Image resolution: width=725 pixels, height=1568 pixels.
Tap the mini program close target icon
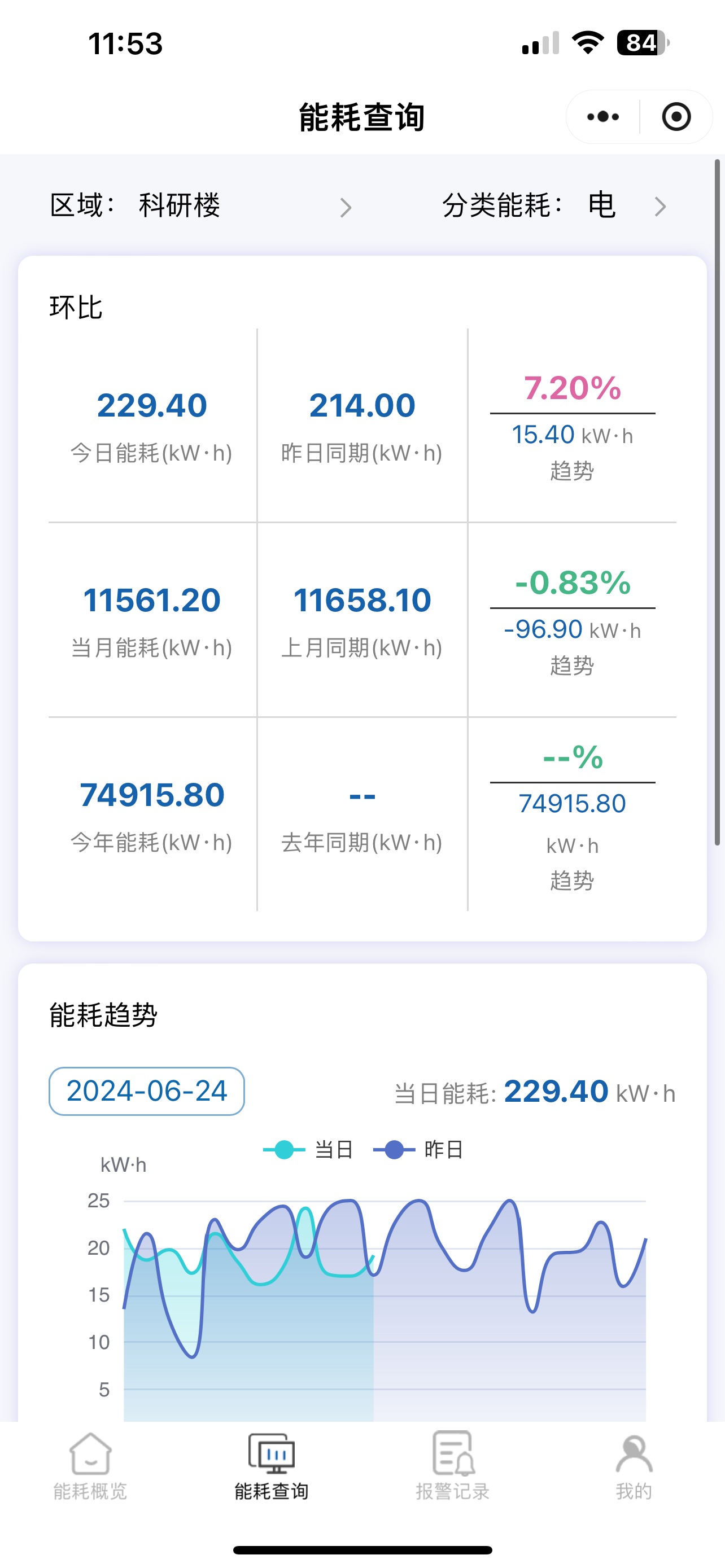tap(676, 117)
